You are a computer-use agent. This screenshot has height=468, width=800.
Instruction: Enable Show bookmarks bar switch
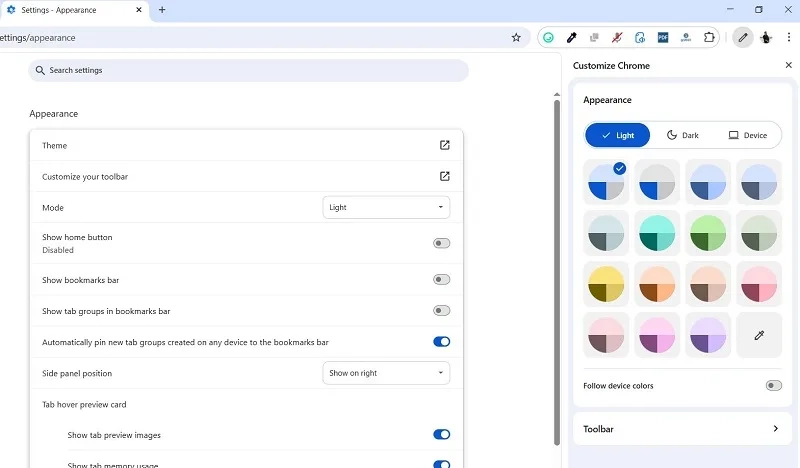(441, 279)
